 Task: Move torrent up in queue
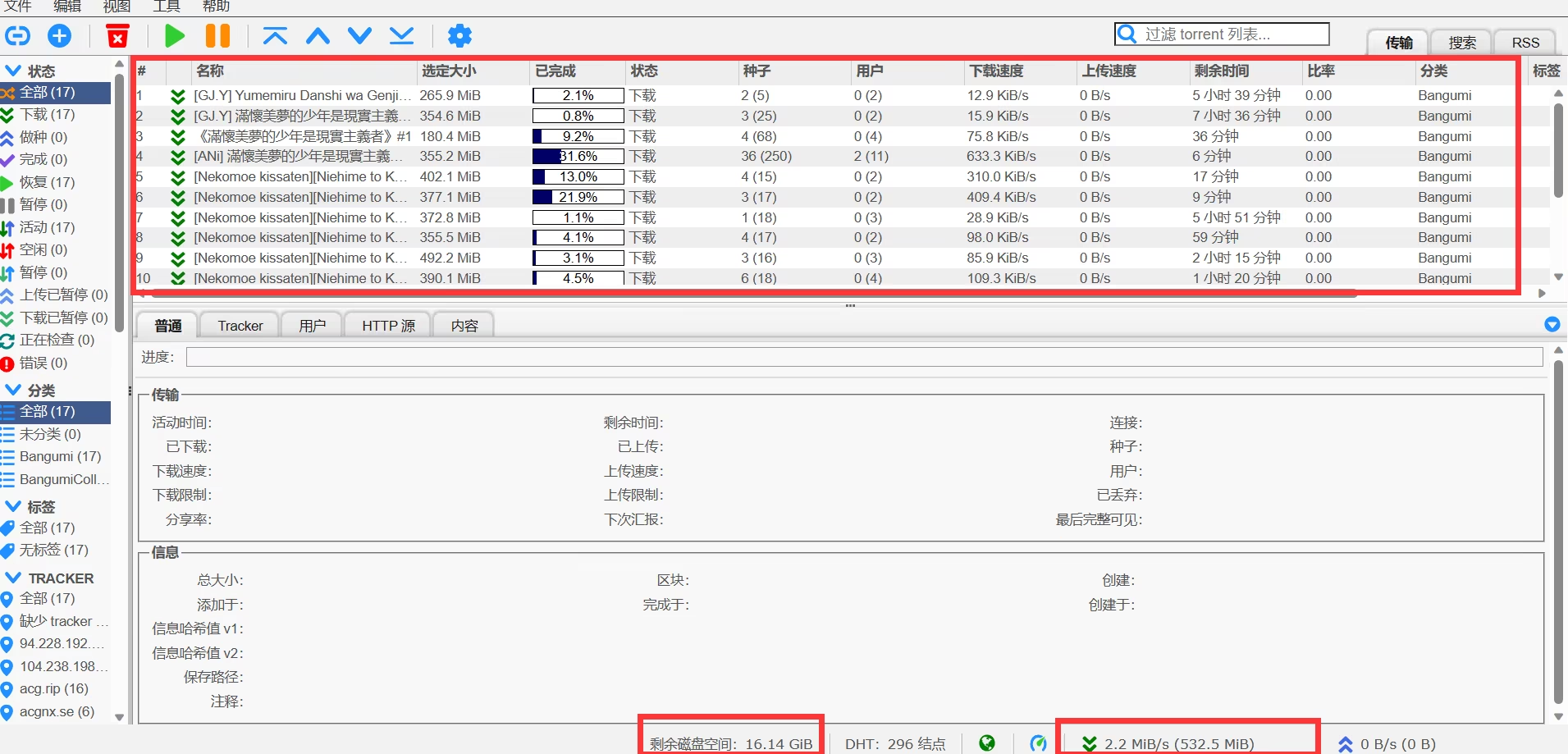[318, 35]
